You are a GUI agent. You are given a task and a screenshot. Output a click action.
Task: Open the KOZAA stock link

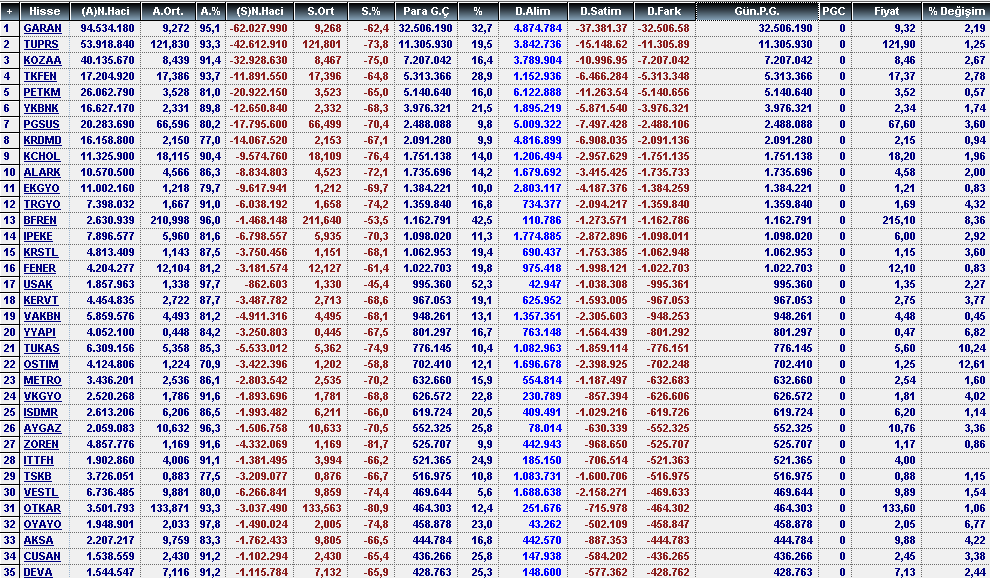(42, 60)
